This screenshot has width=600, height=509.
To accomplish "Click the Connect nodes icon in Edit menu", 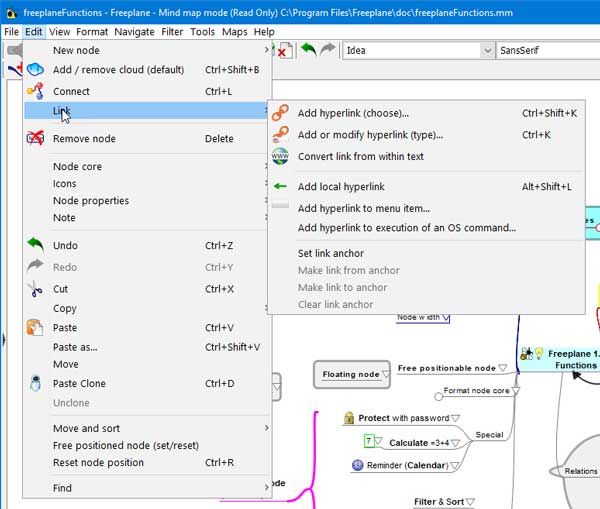I will pyautogui.click(x=35, y=91).
